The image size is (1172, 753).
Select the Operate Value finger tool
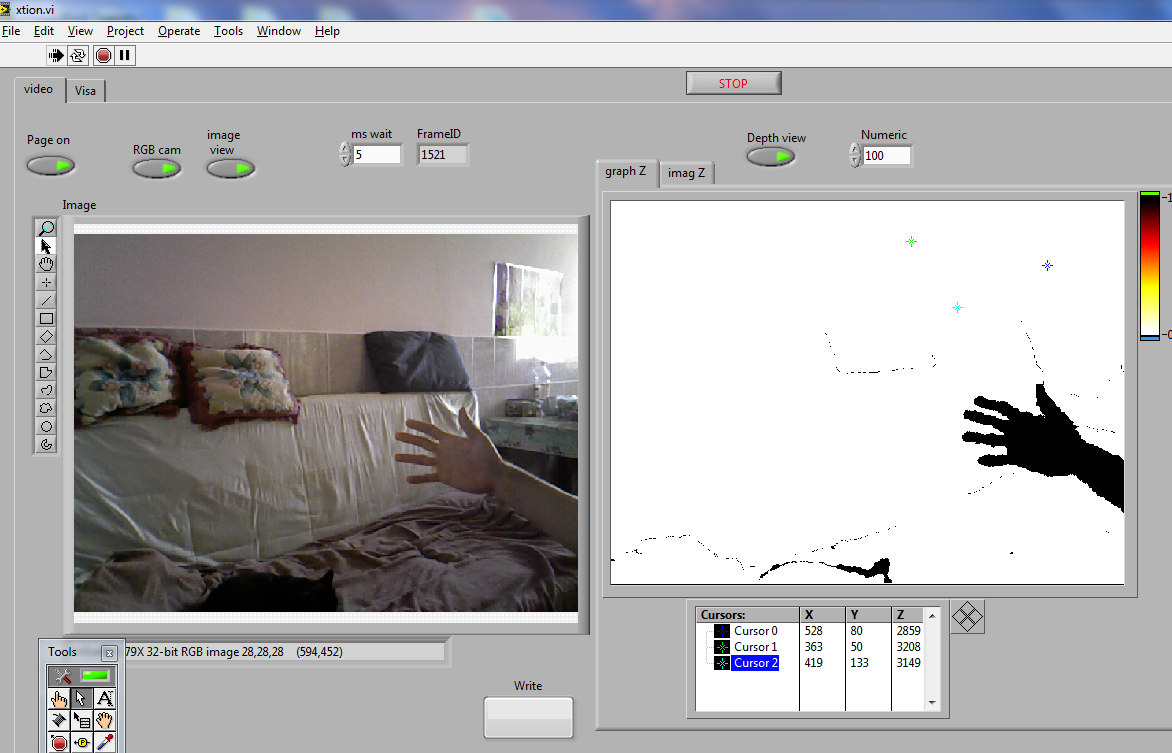click(x=59, y=699)
